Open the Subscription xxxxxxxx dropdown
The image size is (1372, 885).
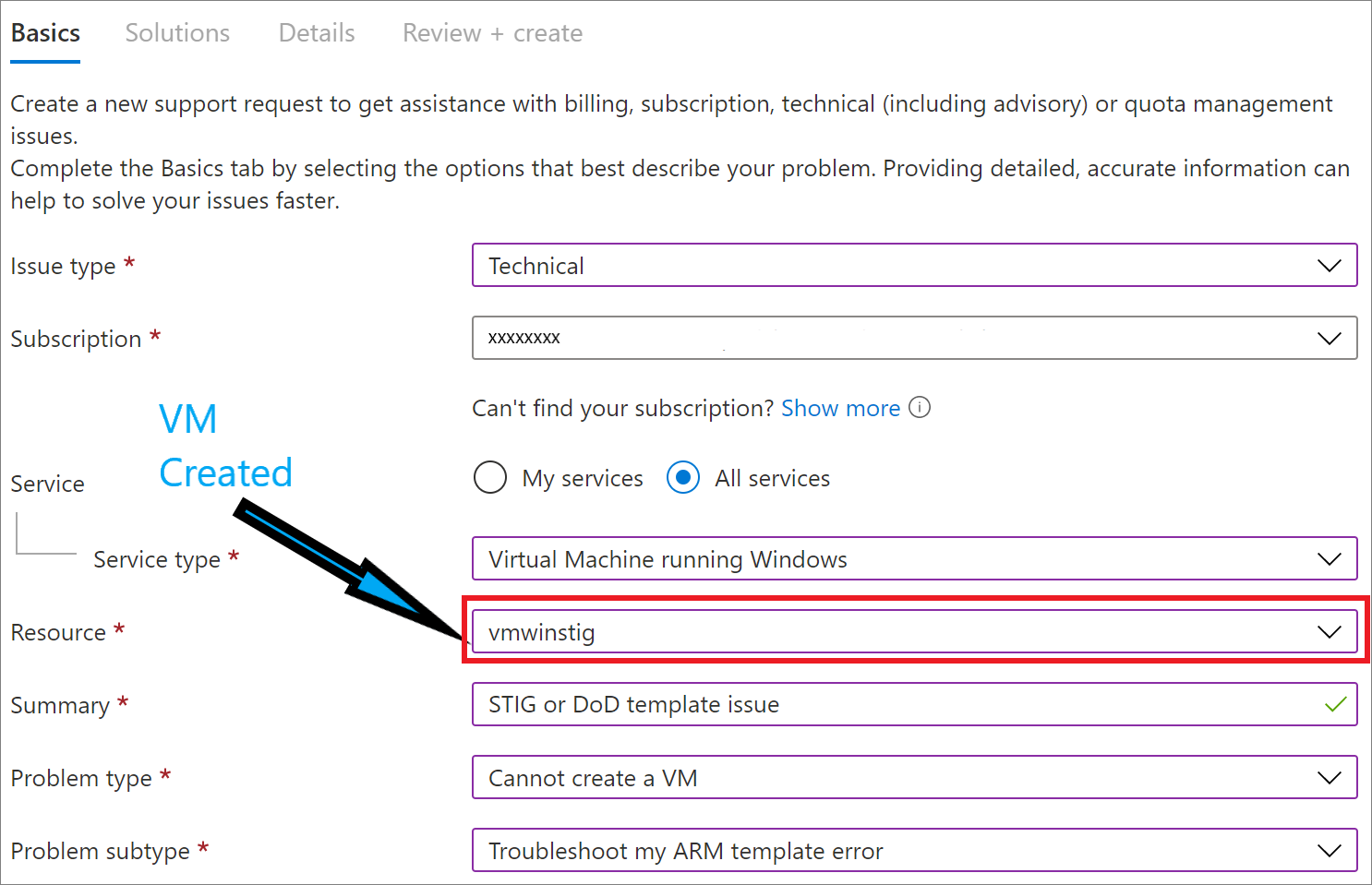[x=914, y=339]
